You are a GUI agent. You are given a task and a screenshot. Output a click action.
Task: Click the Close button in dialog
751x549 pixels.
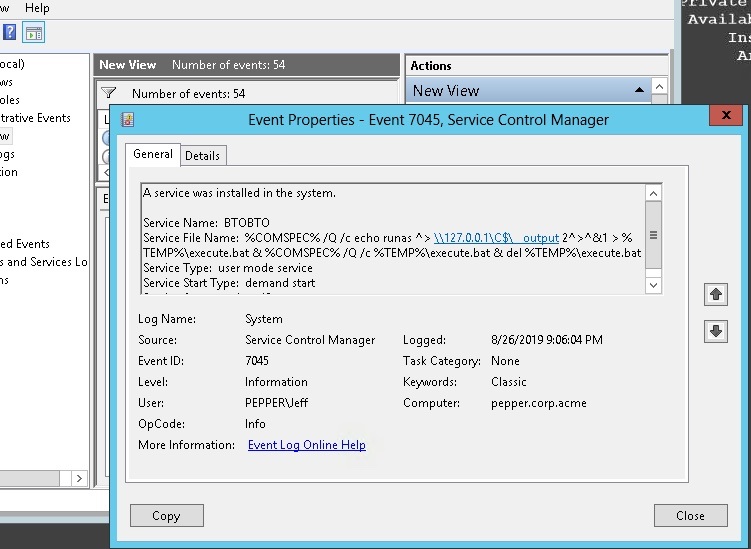coord(690,516)
